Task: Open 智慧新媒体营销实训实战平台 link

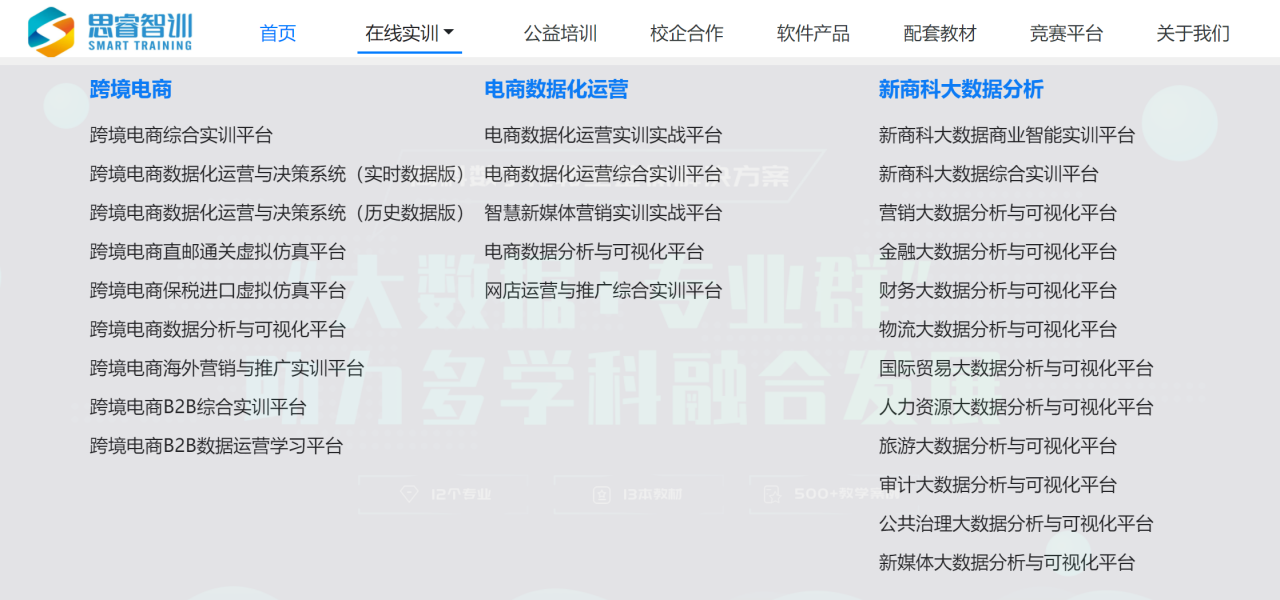Action: click(x=603, y=213)
